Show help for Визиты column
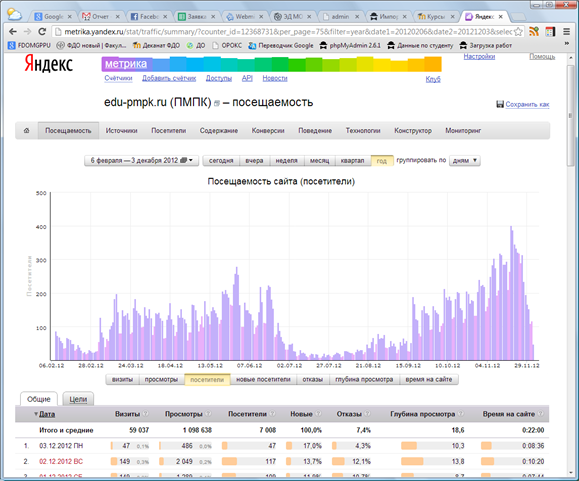This screenshot has width=579, height=481. click(x=145, y=414)
